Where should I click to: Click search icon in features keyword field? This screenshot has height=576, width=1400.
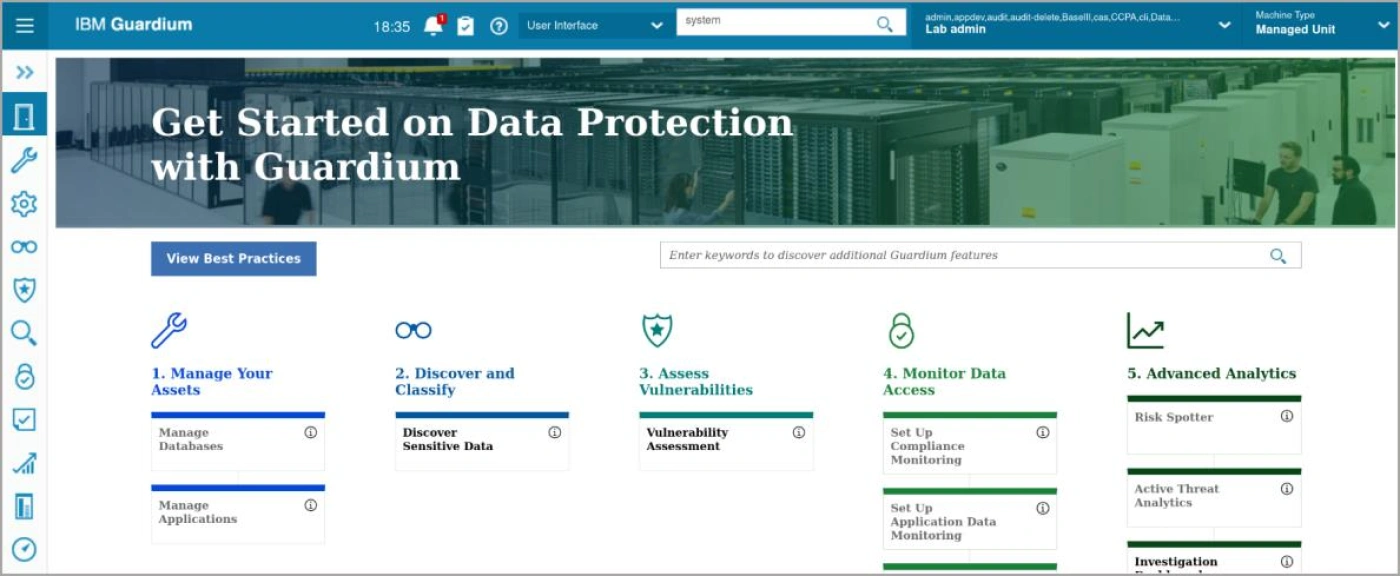(1278, 256)
